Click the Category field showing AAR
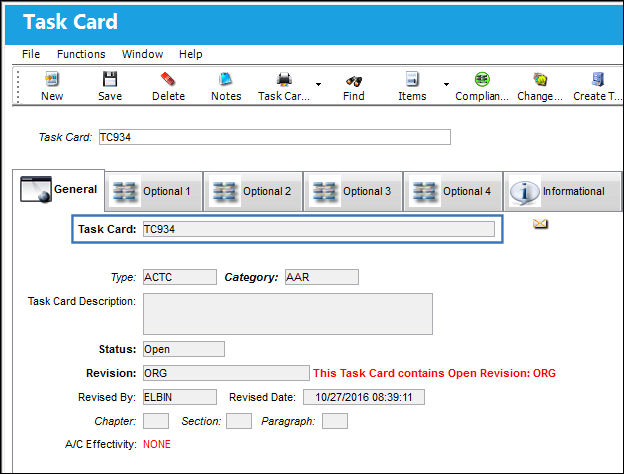 pyautogui.click(x=322, y=277)
